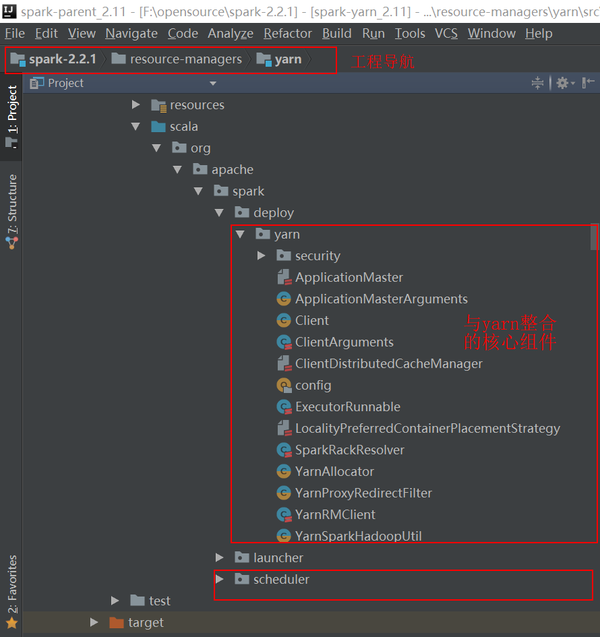Click the Collapse All icon in Project toolbar
This screenshot has width=600, height=637.
point(537,83)
